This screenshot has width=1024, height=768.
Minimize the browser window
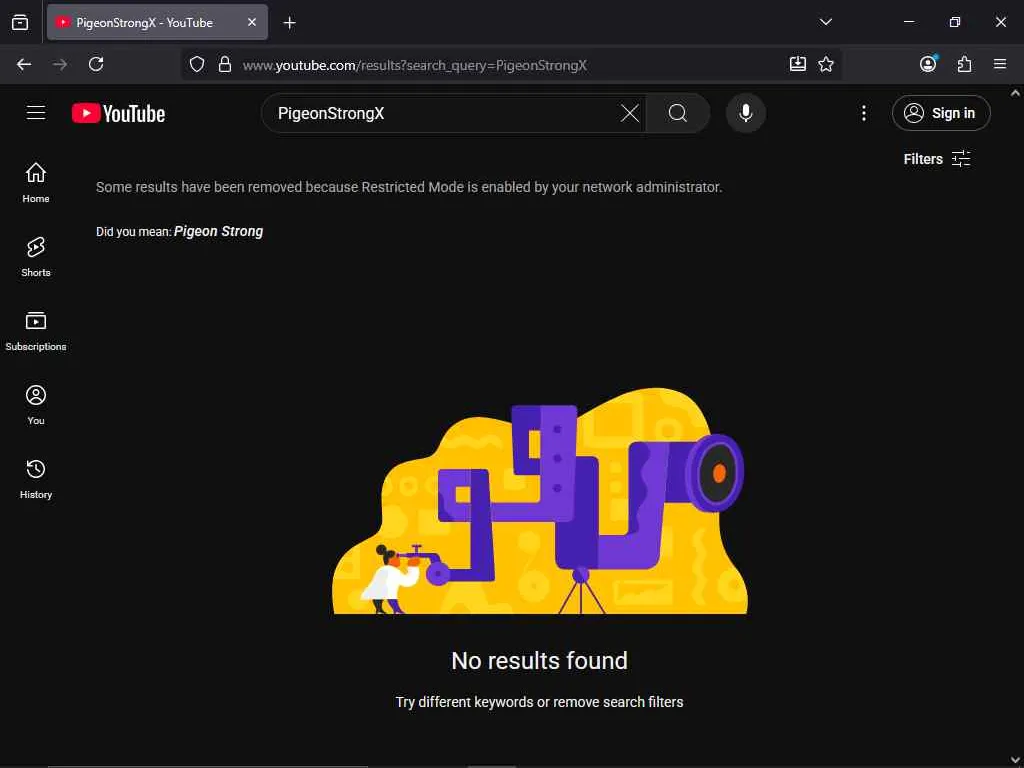908,22
